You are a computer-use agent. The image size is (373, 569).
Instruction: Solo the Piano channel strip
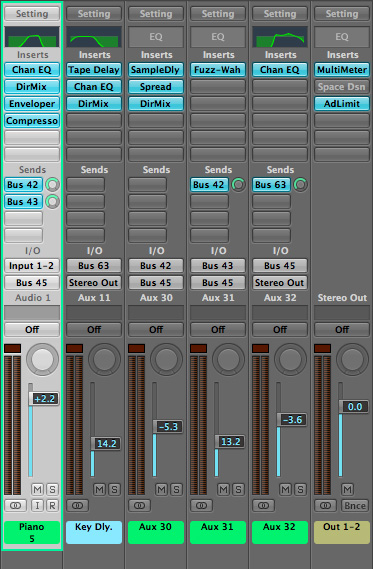[x=53, y=490]
